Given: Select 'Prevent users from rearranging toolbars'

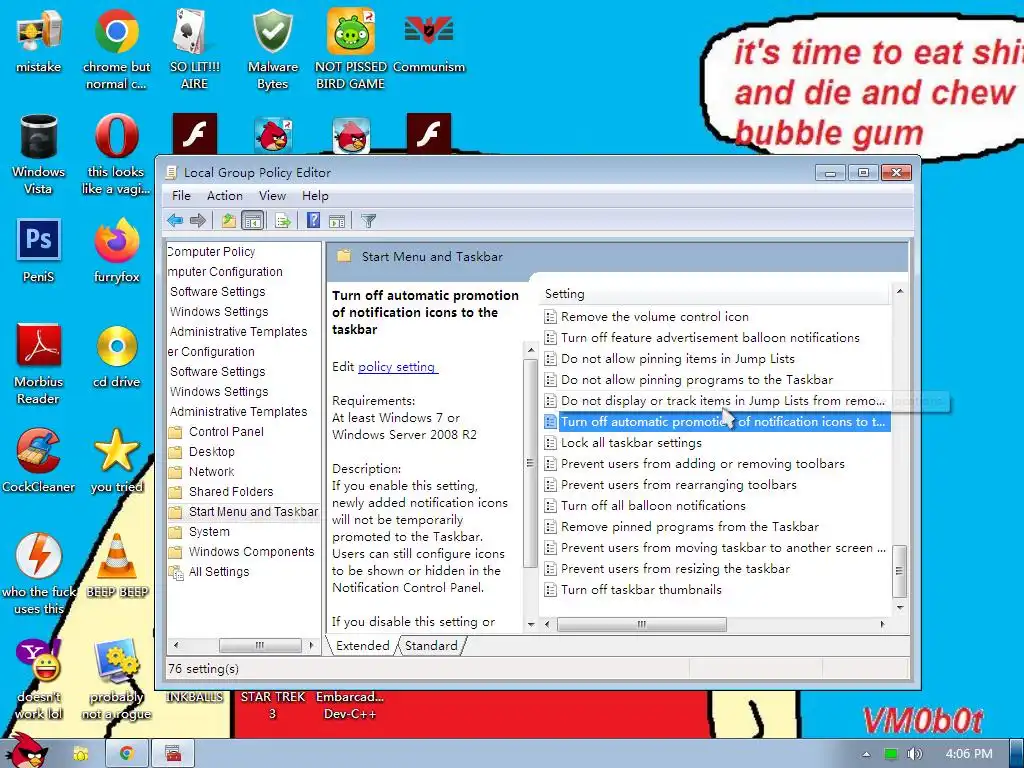Looking at the screenshot, I should click(679, 485).
